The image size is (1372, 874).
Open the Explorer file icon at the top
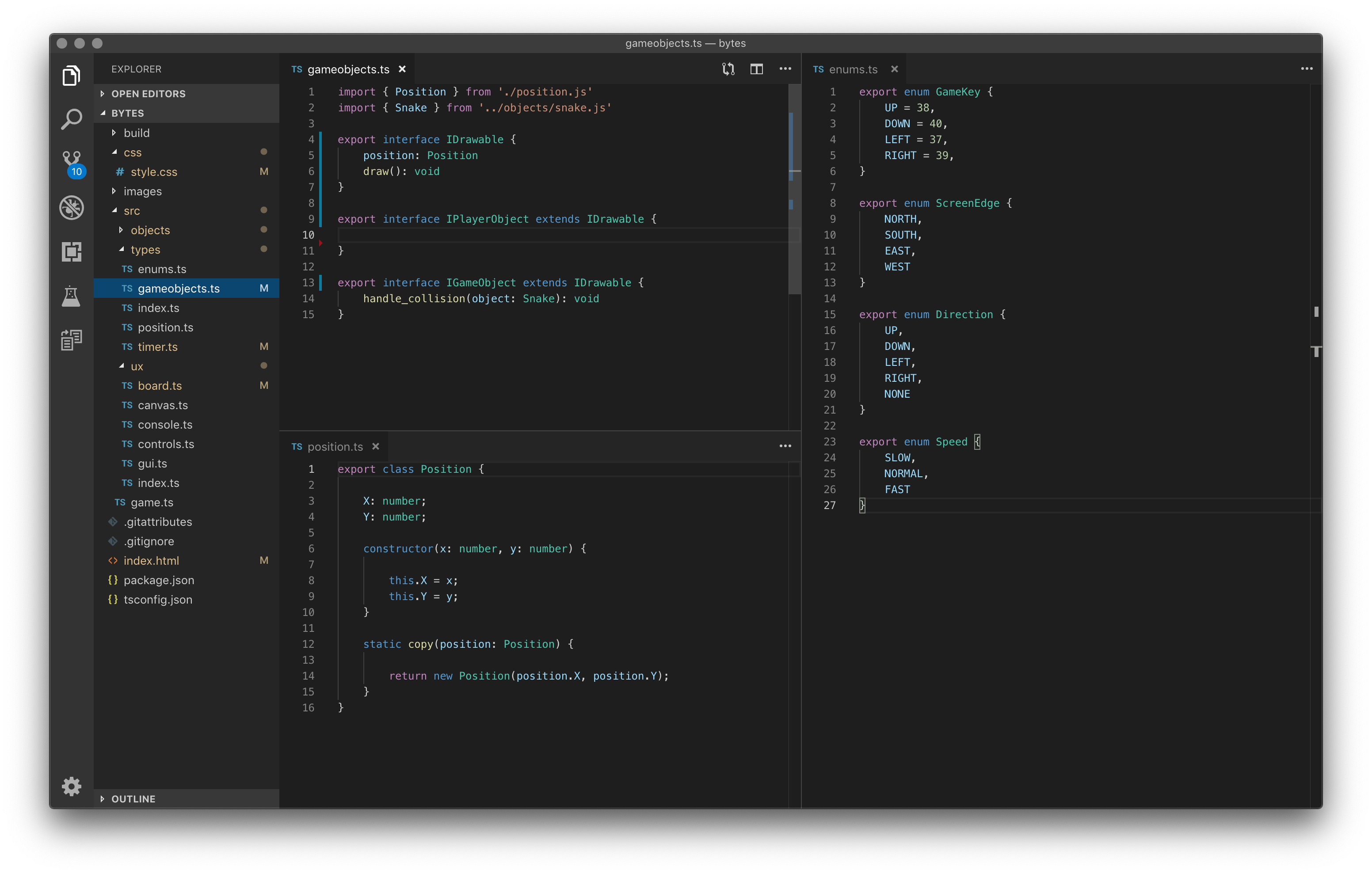click(71, 75)
